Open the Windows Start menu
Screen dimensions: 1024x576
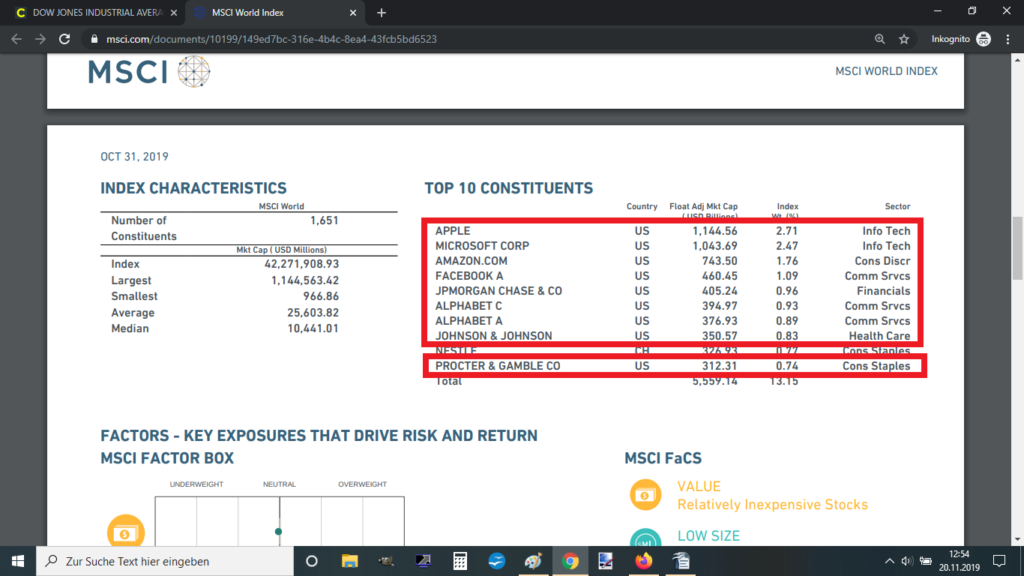(18, 561)
